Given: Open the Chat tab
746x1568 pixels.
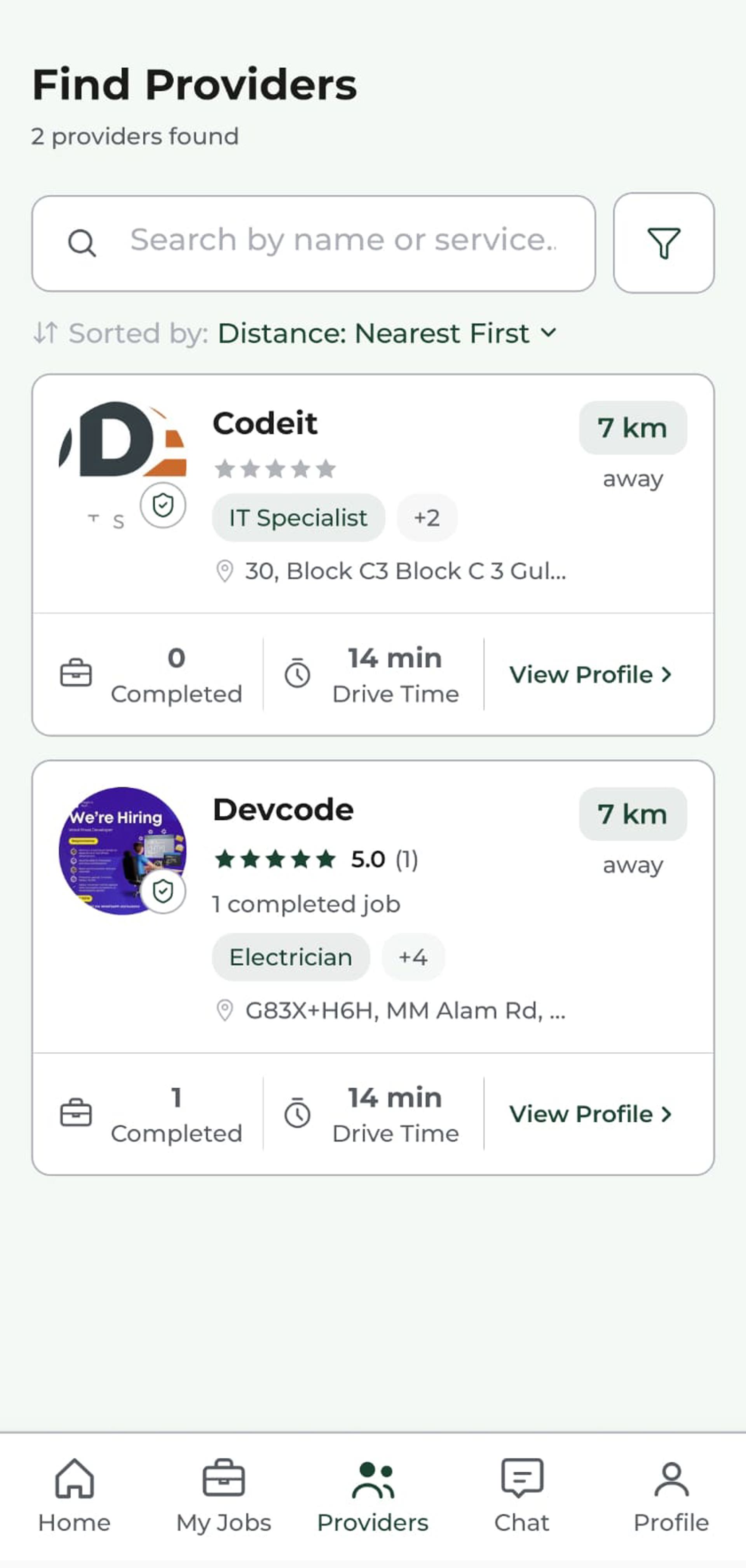Looking at the screenshot, I should coord(522,1495).
